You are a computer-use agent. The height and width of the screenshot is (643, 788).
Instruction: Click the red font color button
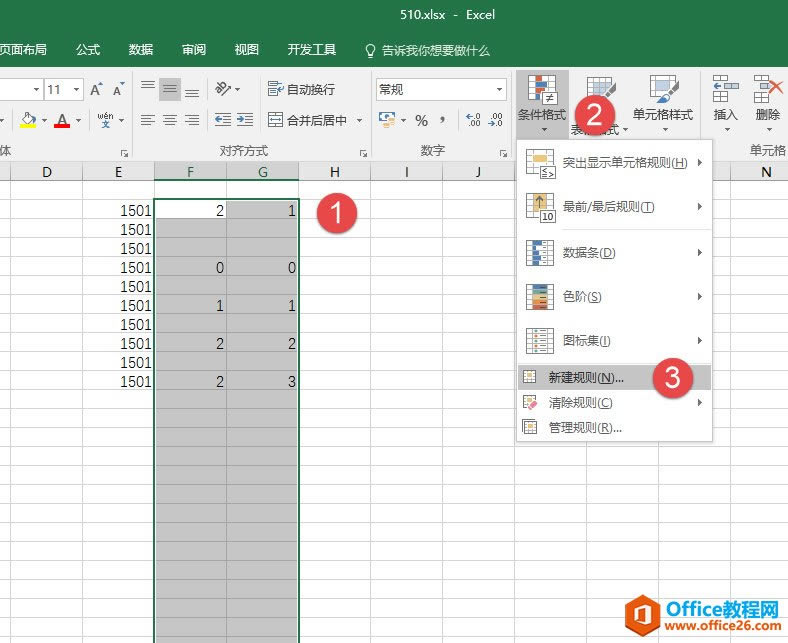point(62,121)
